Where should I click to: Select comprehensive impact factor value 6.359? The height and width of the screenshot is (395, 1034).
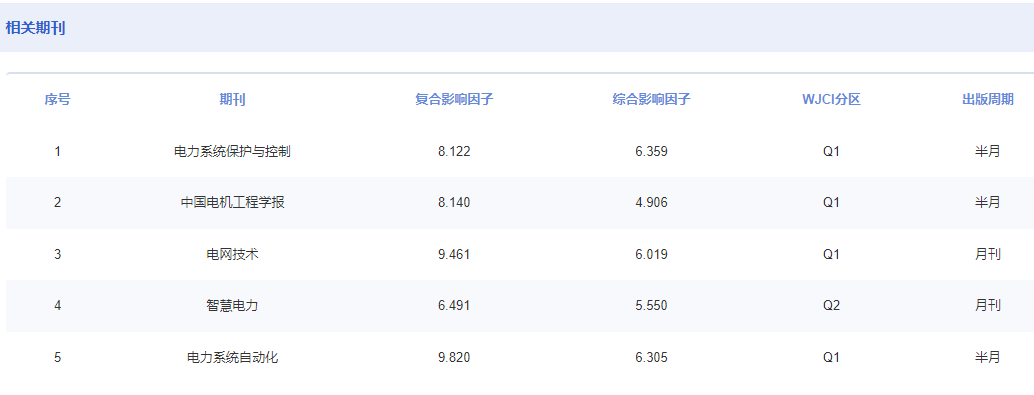pyautogui.click(x=651, y=152)
